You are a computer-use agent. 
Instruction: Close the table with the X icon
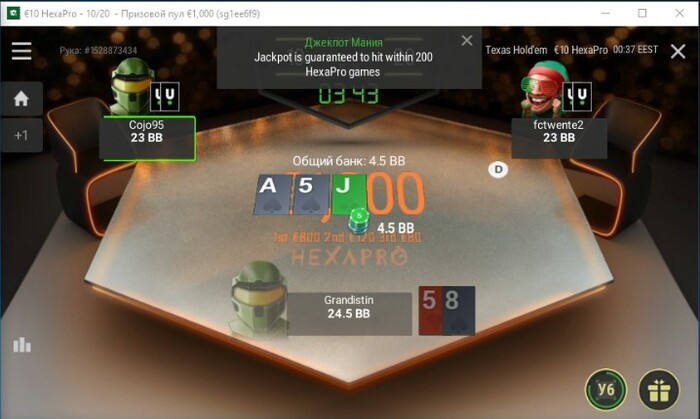pos(678,51)
